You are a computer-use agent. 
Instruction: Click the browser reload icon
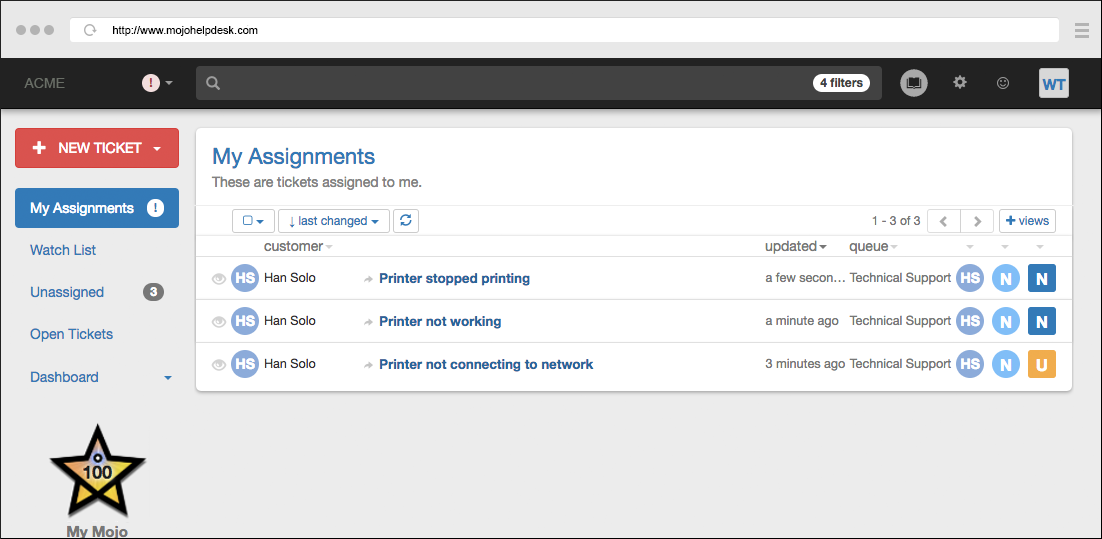click(90, 30)
